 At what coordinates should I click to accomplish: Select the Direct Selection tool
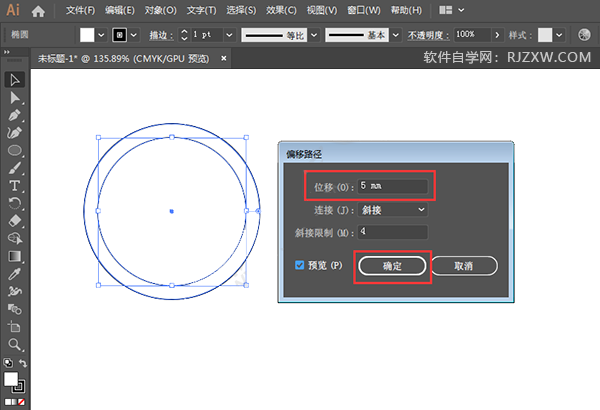point(15,98)
